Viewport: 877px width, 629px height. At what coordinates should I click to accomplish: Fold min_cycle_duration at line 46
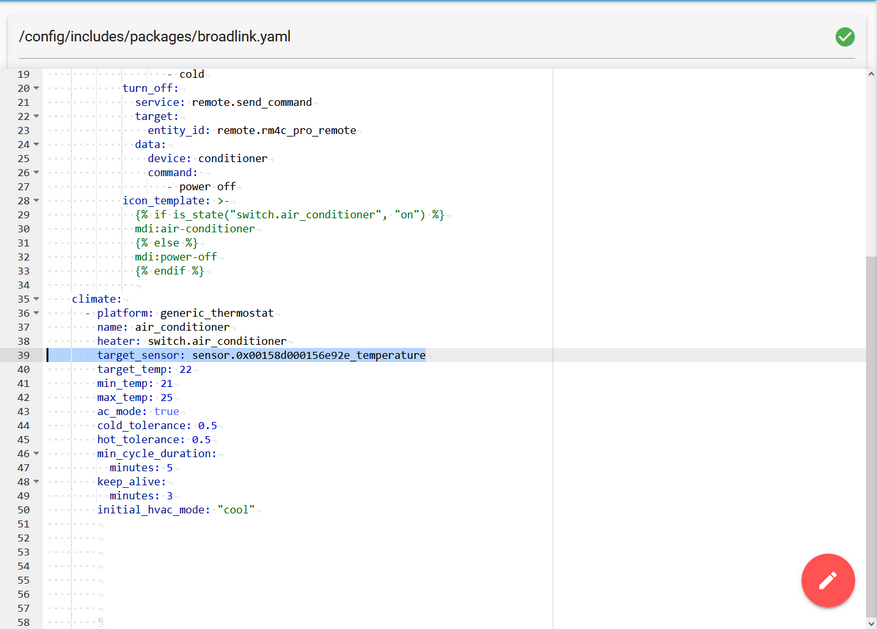(36, 453)
